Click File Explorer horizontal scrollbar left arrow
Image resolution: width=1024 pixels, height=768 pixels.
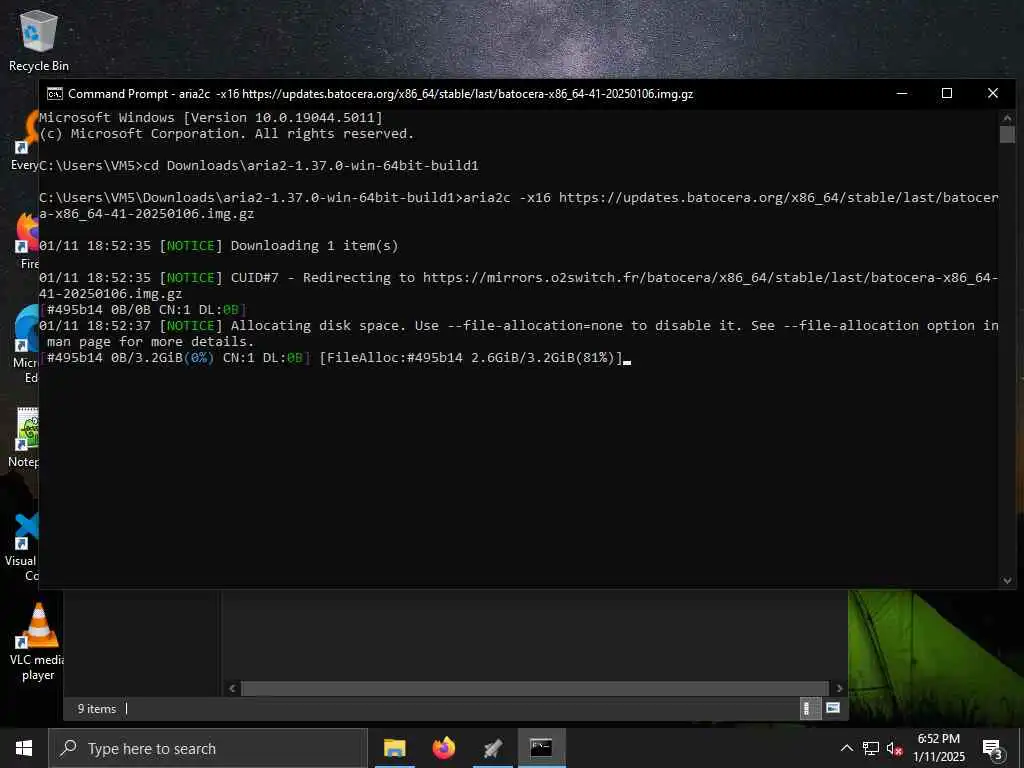click(232, 688)
